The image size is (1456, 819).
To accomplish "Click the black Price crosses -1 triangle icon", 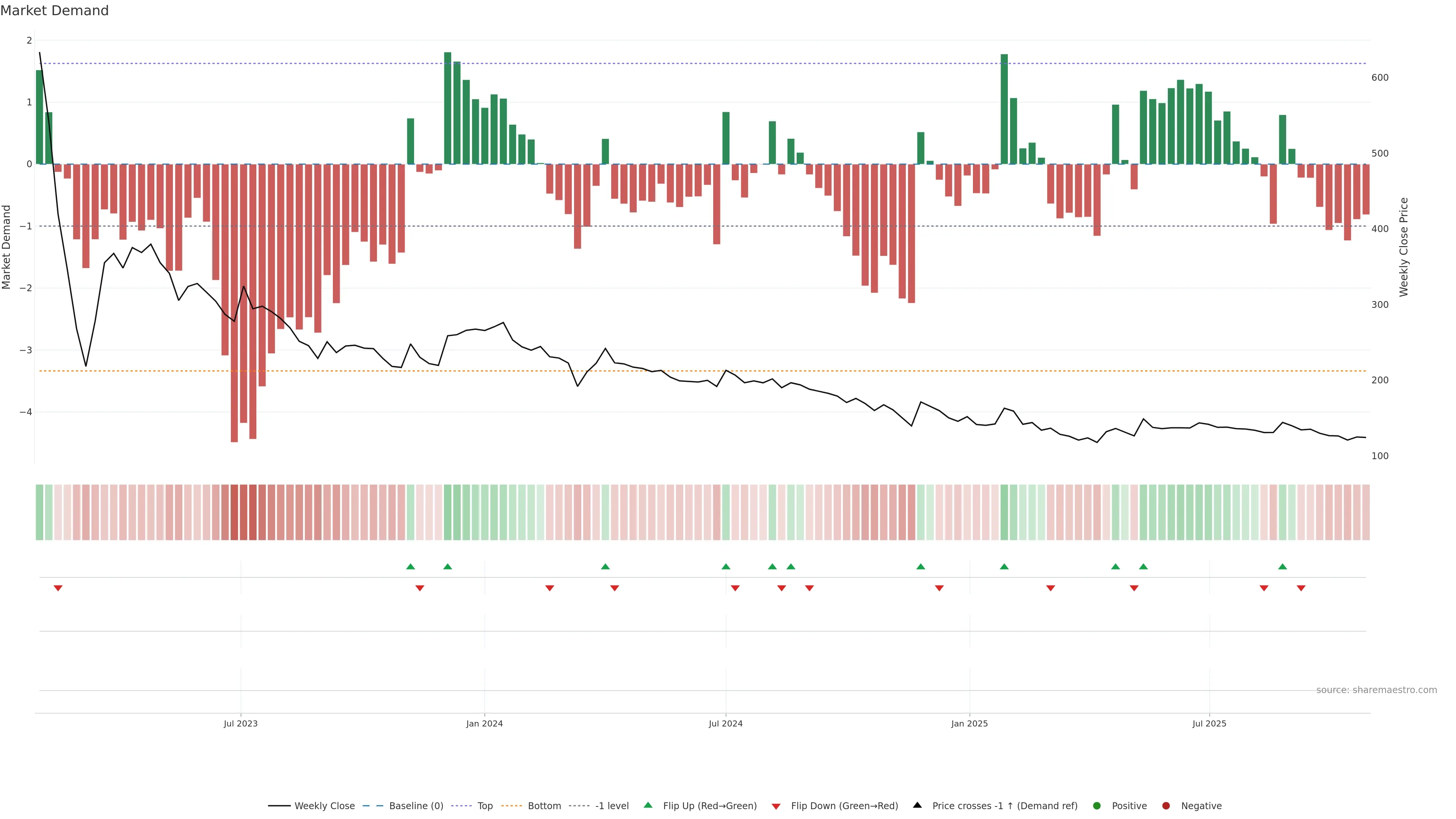I will tap(917, 805).
